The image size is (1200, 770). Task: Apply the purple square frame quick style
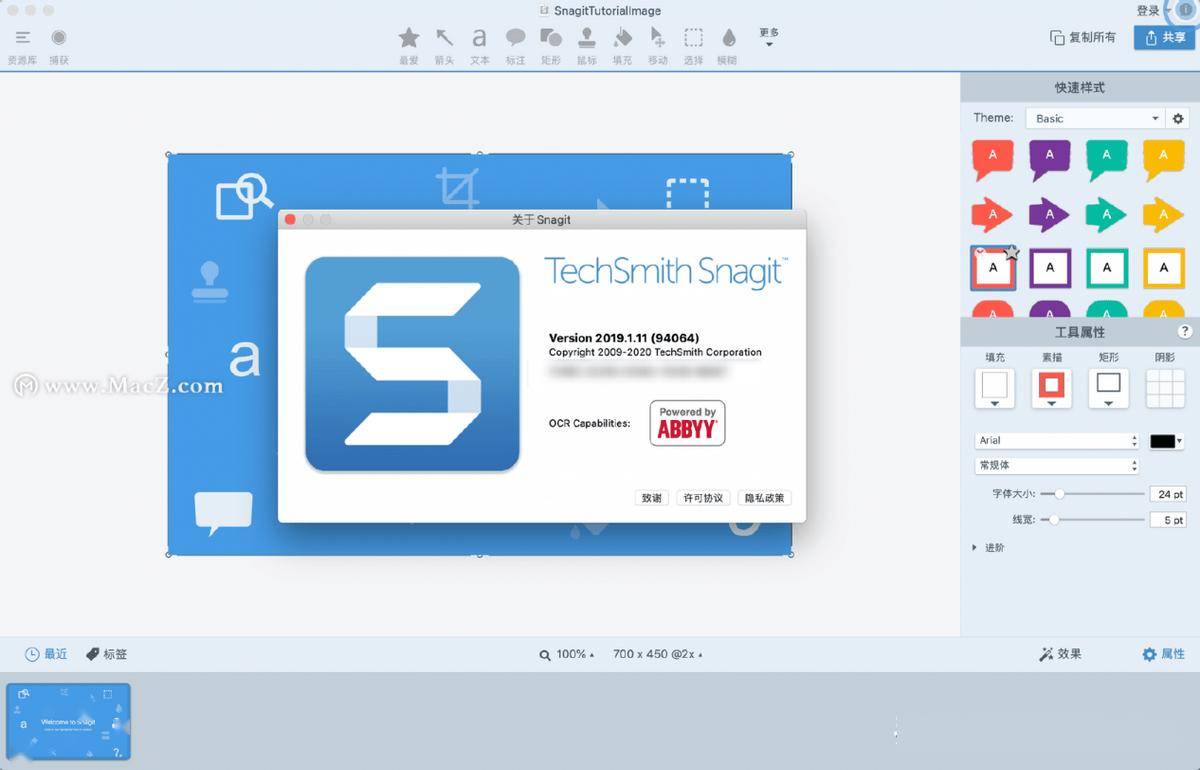click(1049, 268)
